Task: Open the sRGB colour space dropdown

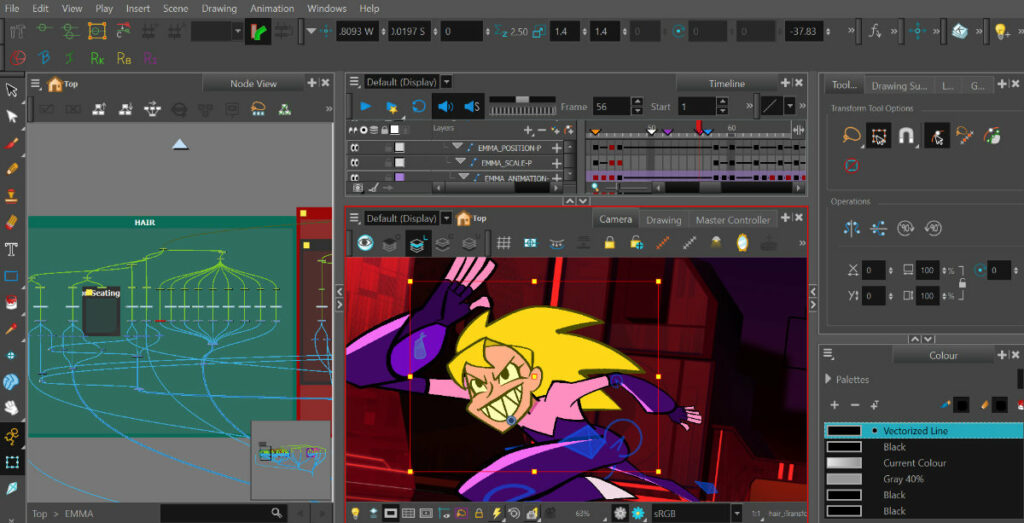Action: click(737, 513)
